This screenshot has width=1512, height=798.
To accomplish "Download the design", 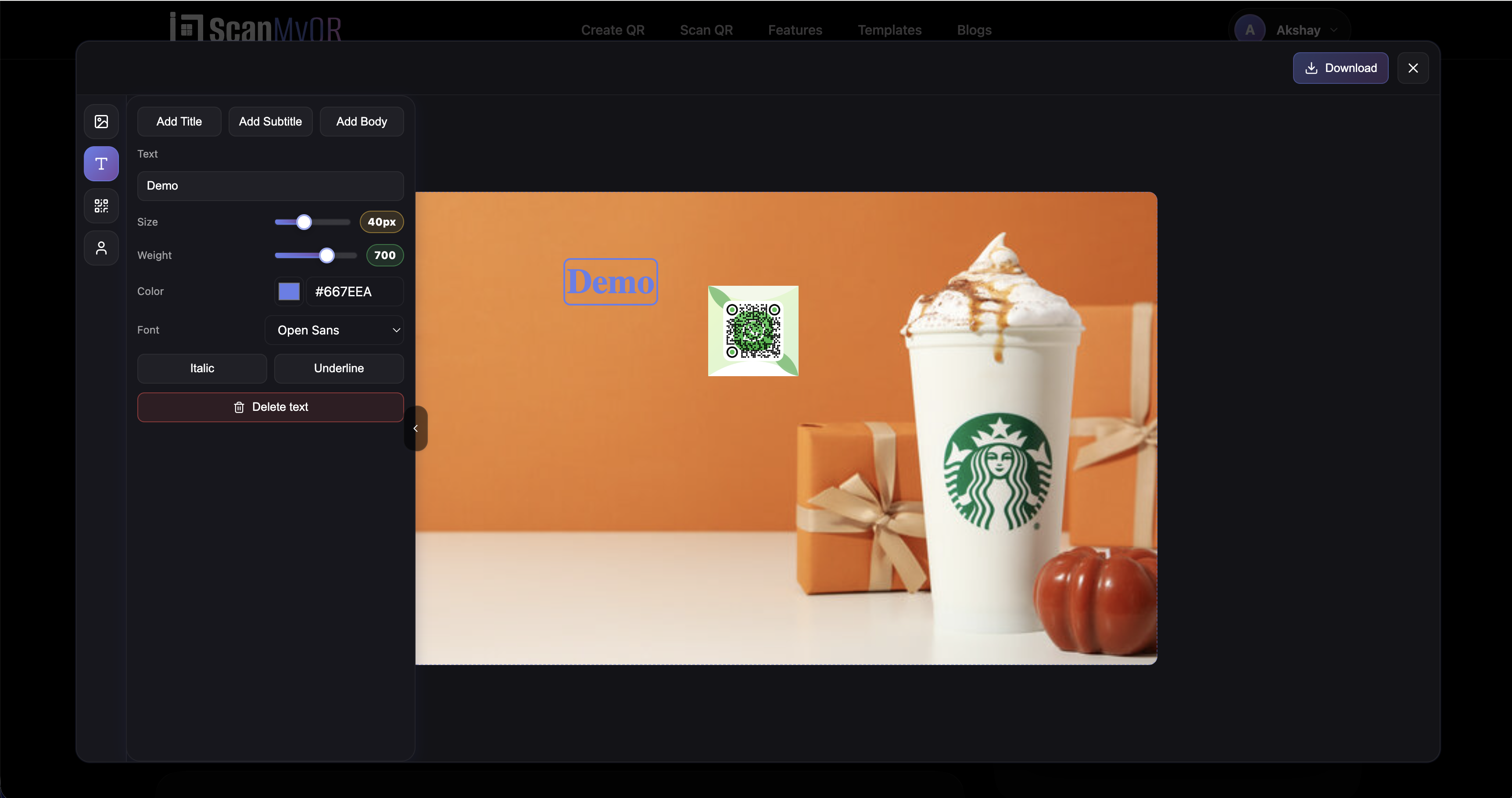I will (1340, 68).
